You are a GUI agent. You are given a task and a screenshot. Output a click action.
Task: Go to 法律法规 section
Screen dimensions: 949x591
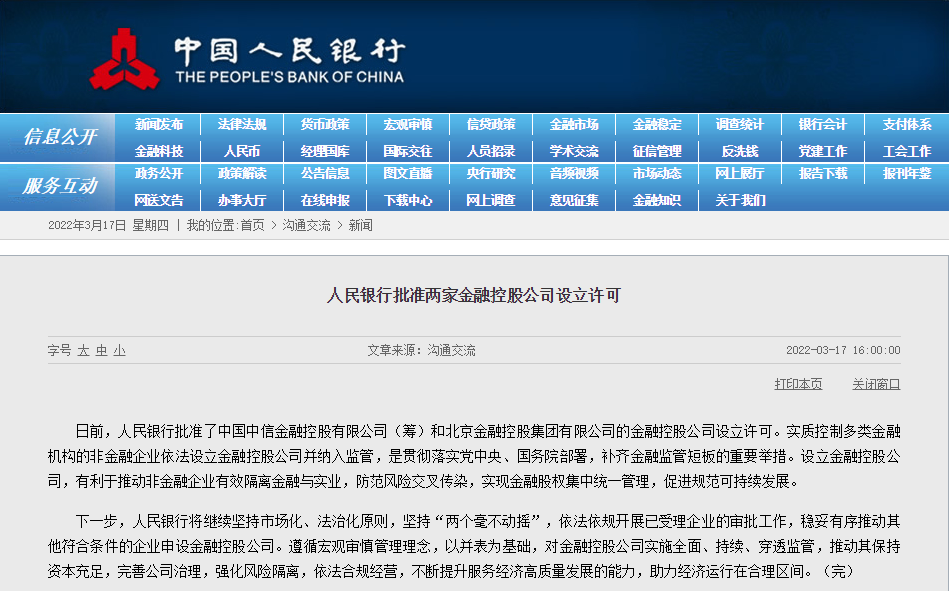click(242, 125)
